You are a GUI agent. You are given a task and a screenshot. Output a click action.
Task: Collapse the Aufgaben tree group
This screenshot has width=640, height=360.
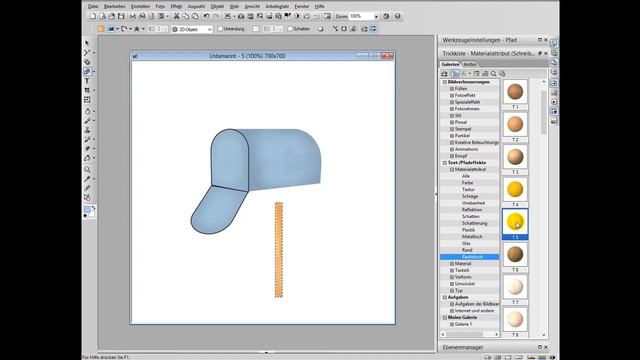point(445,298)
